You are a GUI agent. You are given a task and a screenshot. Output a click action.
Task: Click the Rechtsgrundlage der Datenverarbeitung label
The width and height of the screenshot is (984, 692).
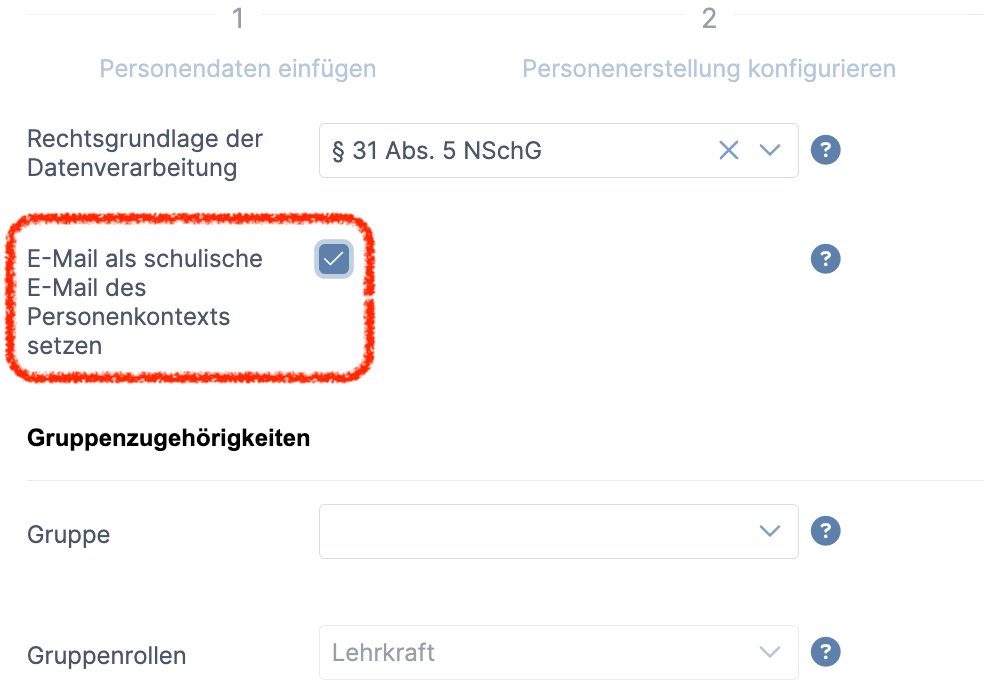(x=144, y=153)
